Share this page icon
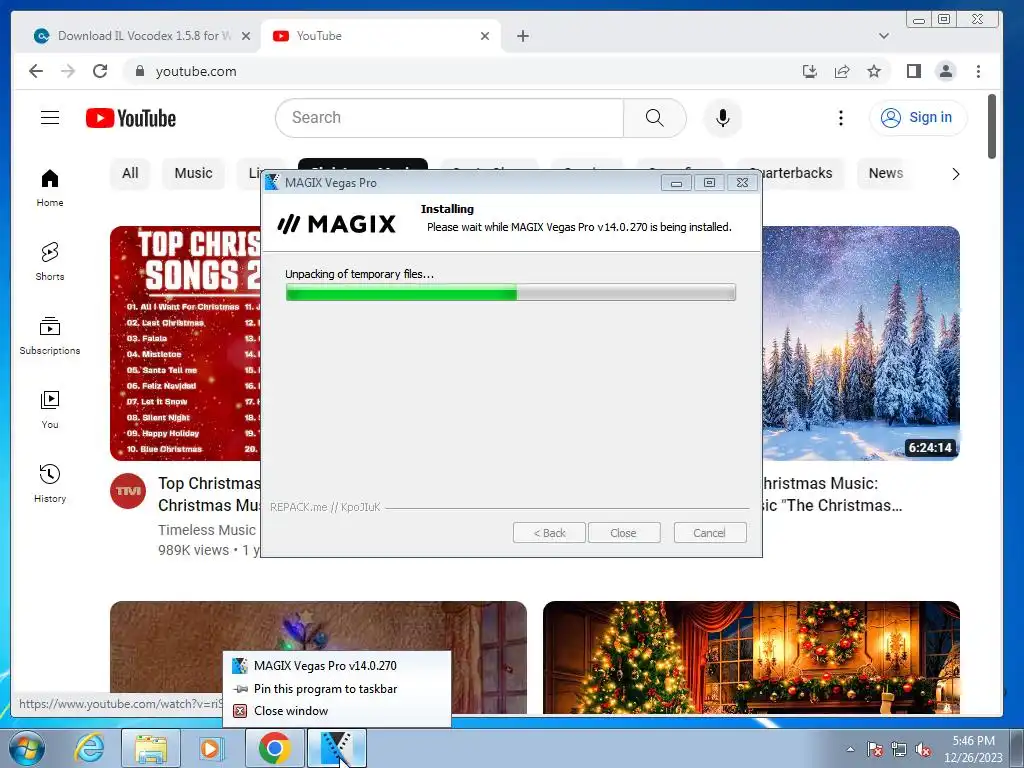Screen dimensions: 1024x768 [x=842, y=71]
